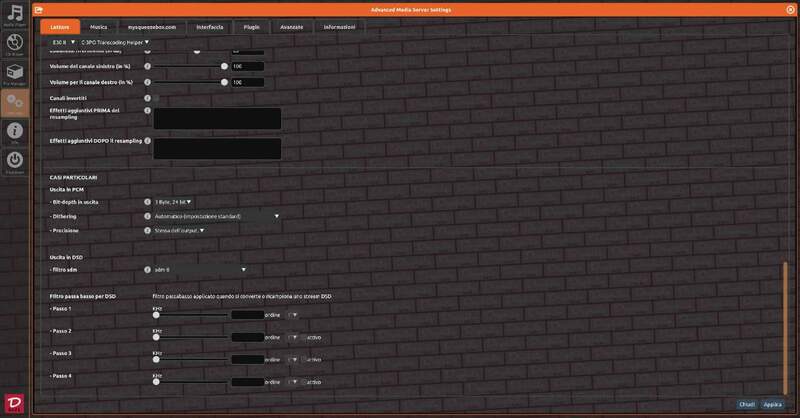
Task: Click the red logo icon at bottom-left
Action: 15,402
